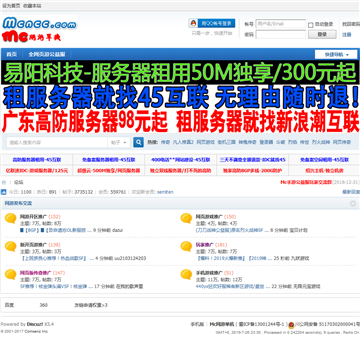Open the 论坛 breadcrumb link

(x=18, y=182)
